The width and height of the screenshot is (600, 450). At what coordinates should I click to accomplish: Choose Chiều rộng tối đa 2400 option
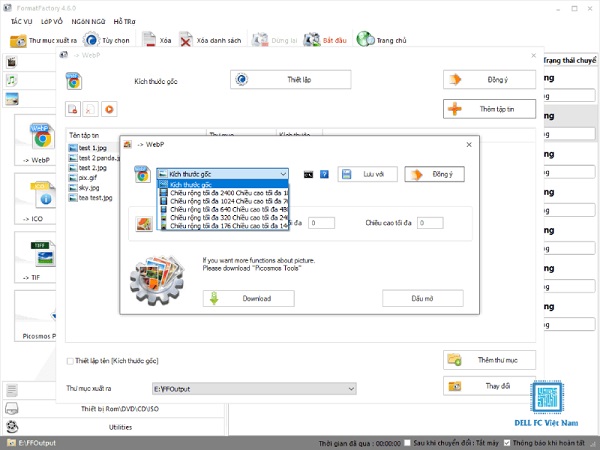pos(223,193)
